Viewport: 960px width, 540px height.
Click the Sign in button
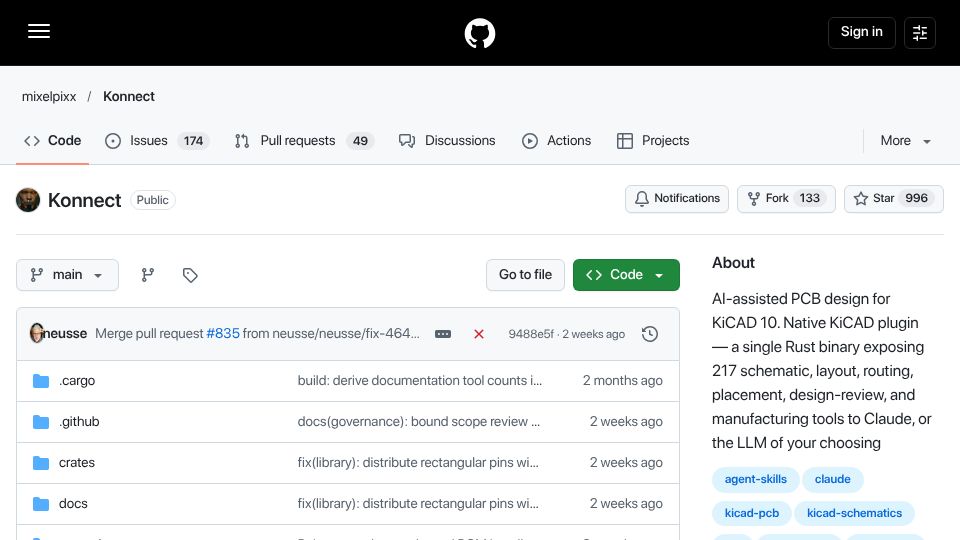[861, 32]
